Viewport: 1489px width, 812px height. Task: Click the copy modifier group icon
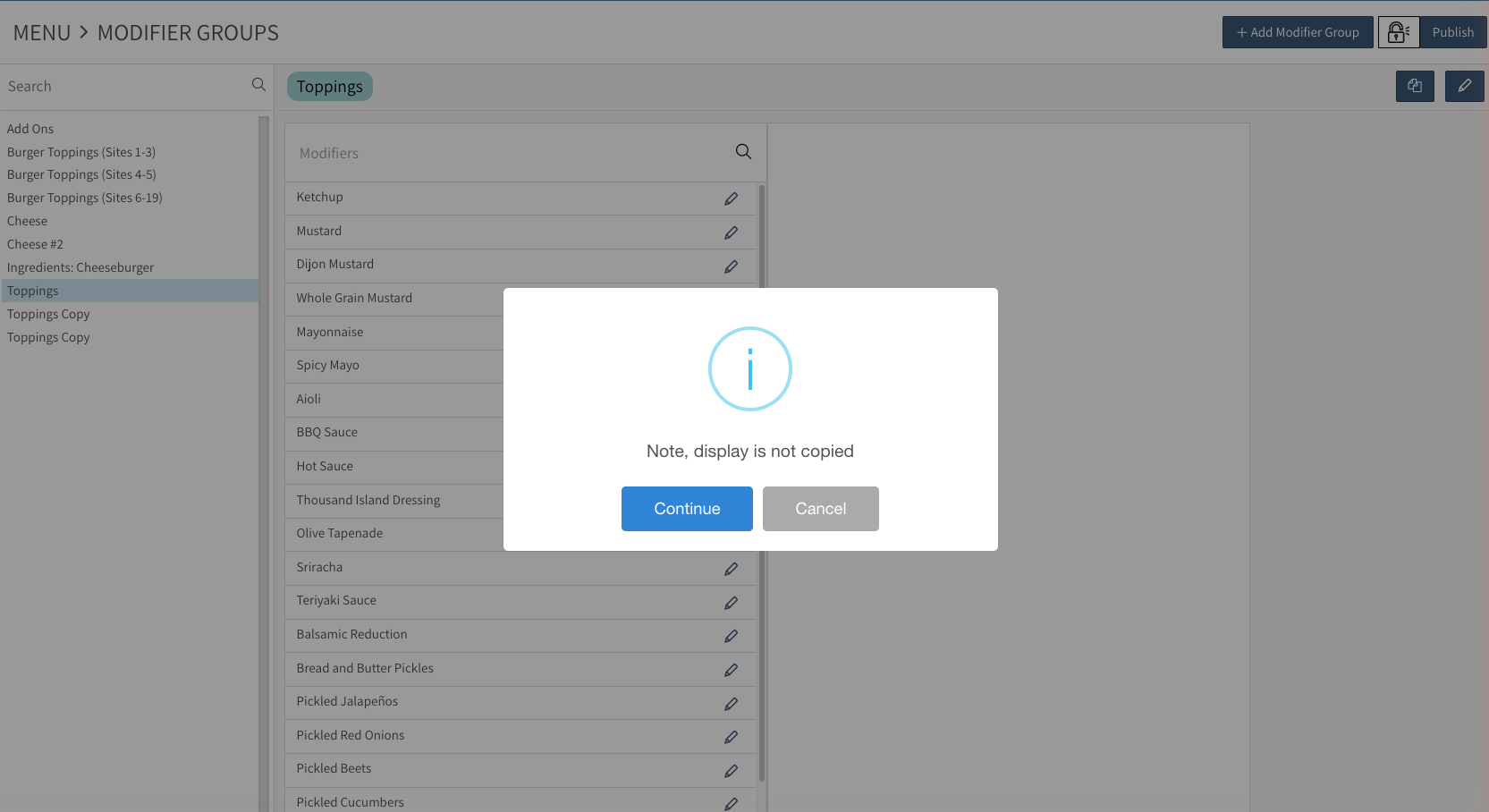[1415, 86]
